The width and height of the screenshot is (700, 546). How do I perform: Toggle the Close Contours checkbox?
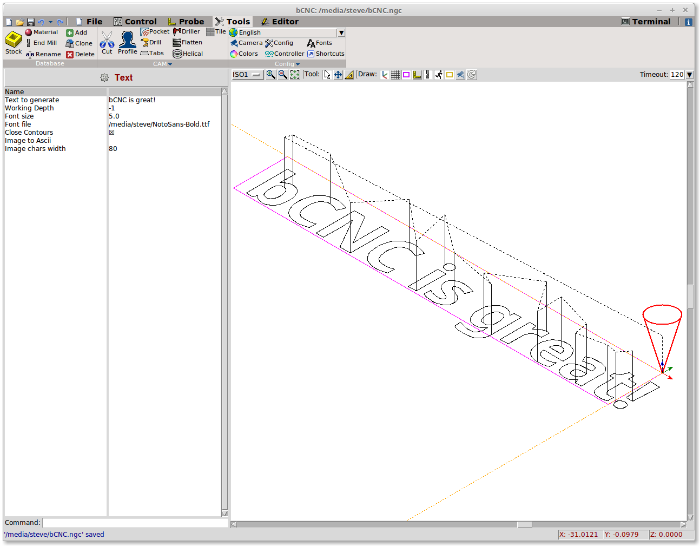point(112,133)
